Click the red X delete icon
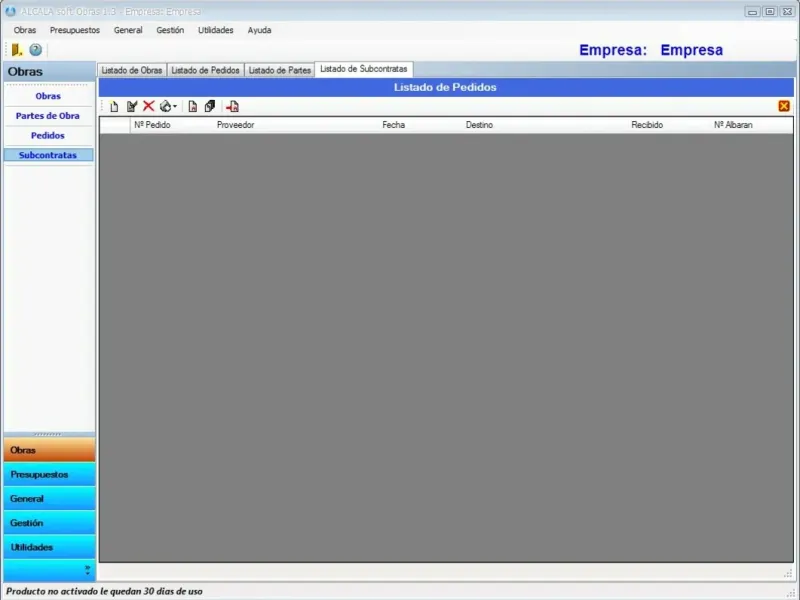800x600 pixels. coord(148,106)
